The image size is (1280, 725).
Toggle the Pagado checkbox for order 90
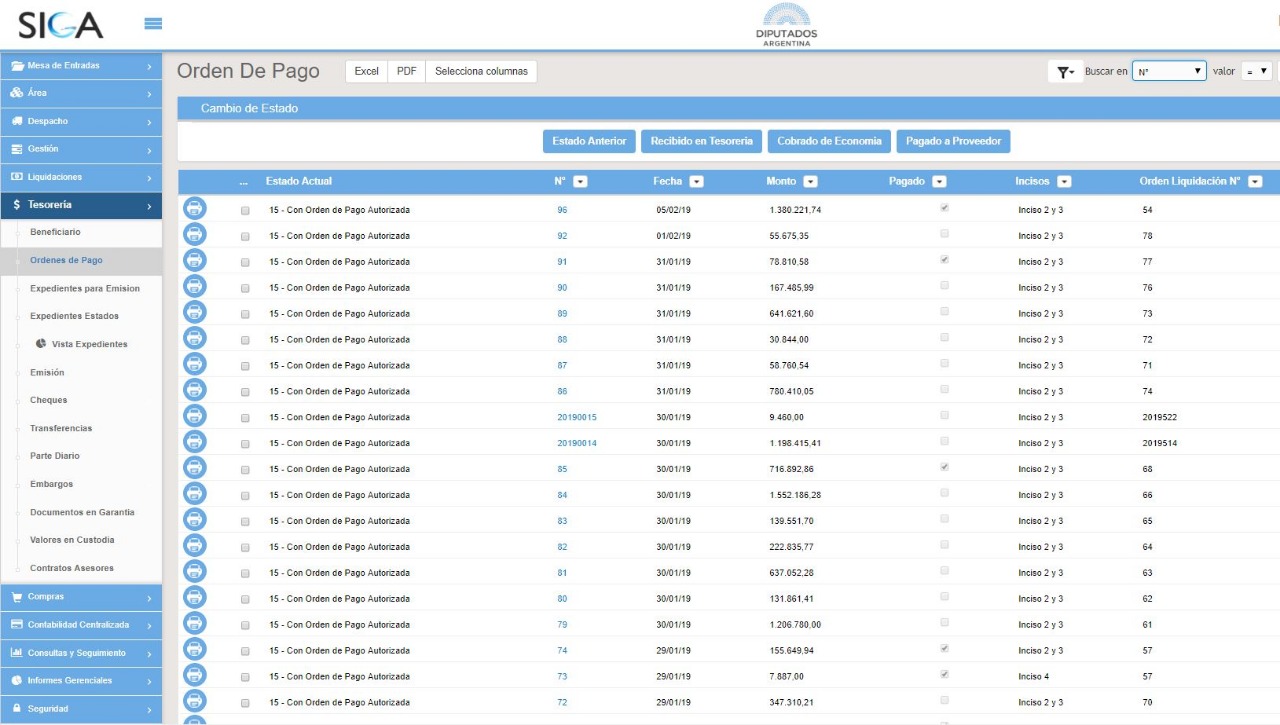tap(945, 285)
